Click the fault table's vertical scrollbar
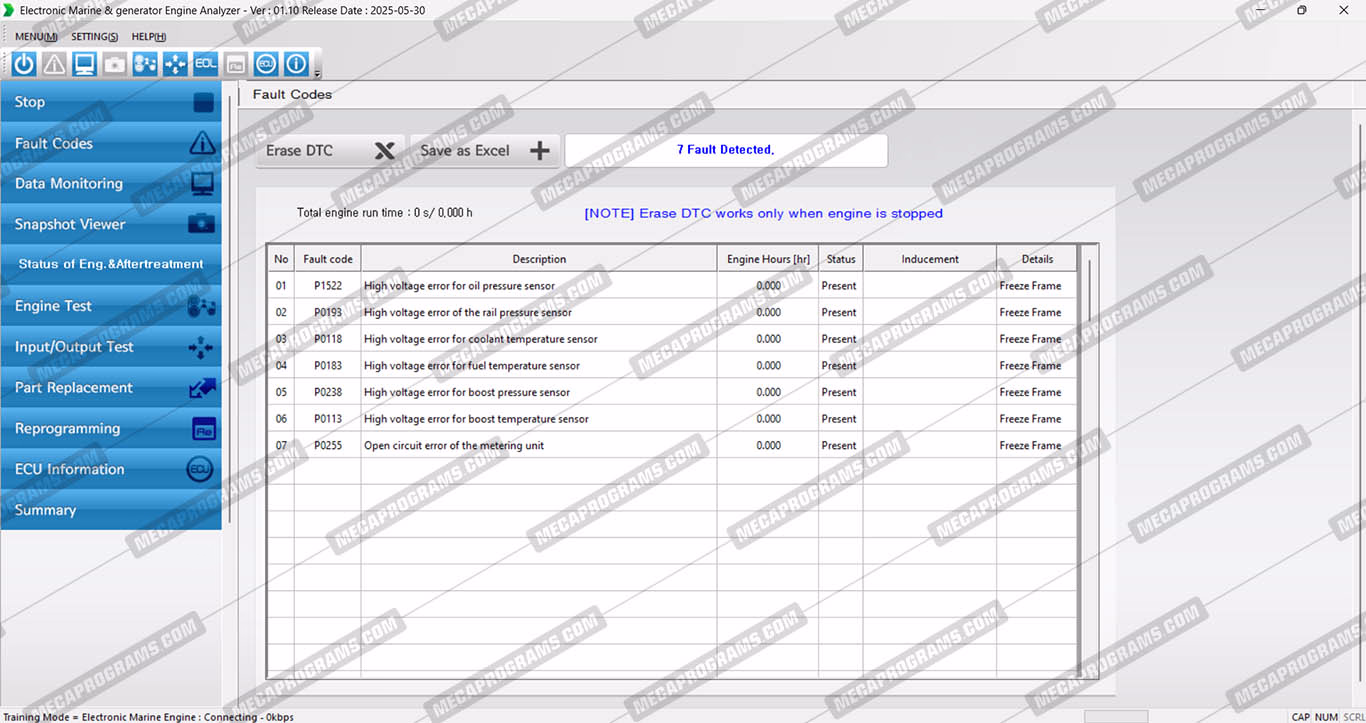Screen dimensions: 1366x723 click(1089, 290)
